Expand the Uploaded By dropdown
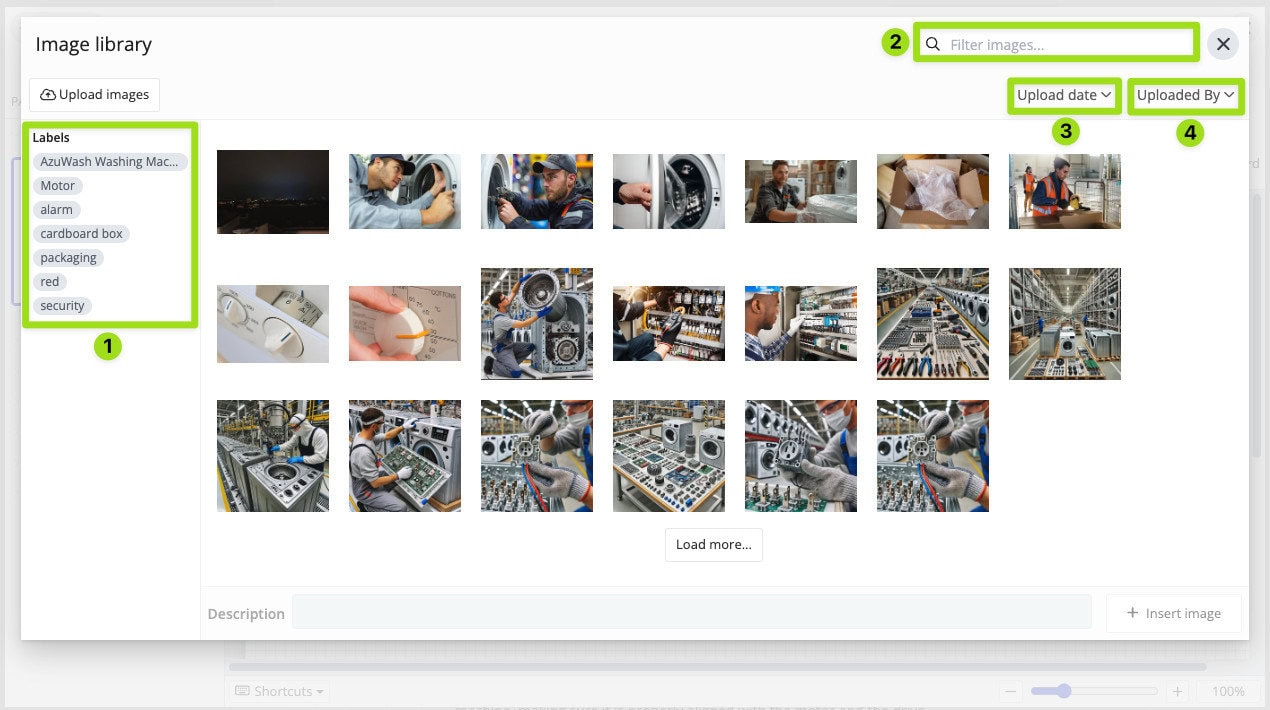The width and height of the screenshot is (1270, 710). [1185, 95]
